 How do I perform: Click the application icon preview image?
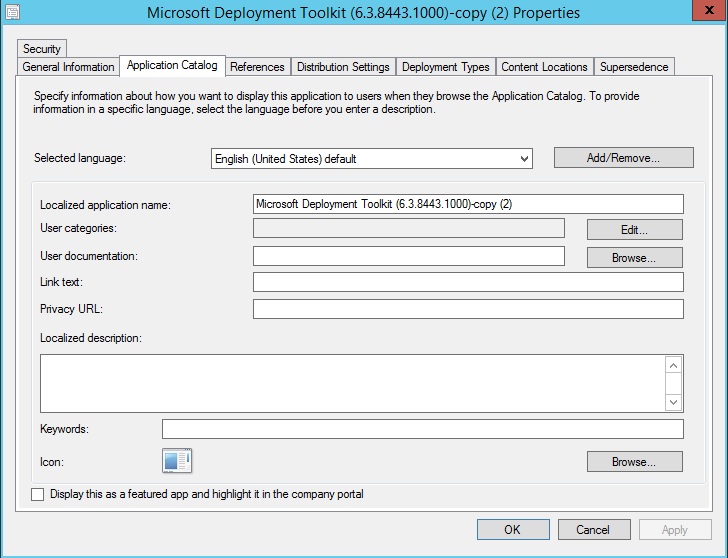click(x=176, y=461)
